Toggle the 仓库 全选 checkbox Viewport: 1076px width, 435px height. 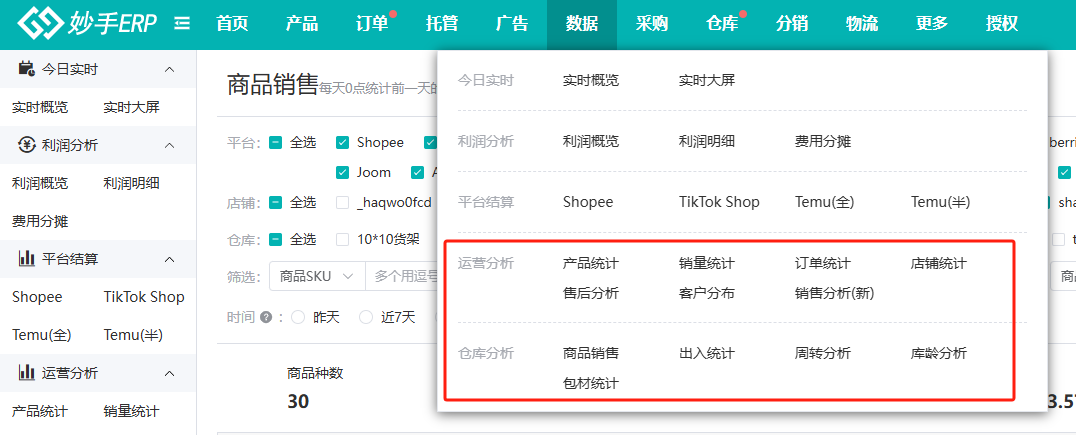pyautogui.click(x=276, y=239)
